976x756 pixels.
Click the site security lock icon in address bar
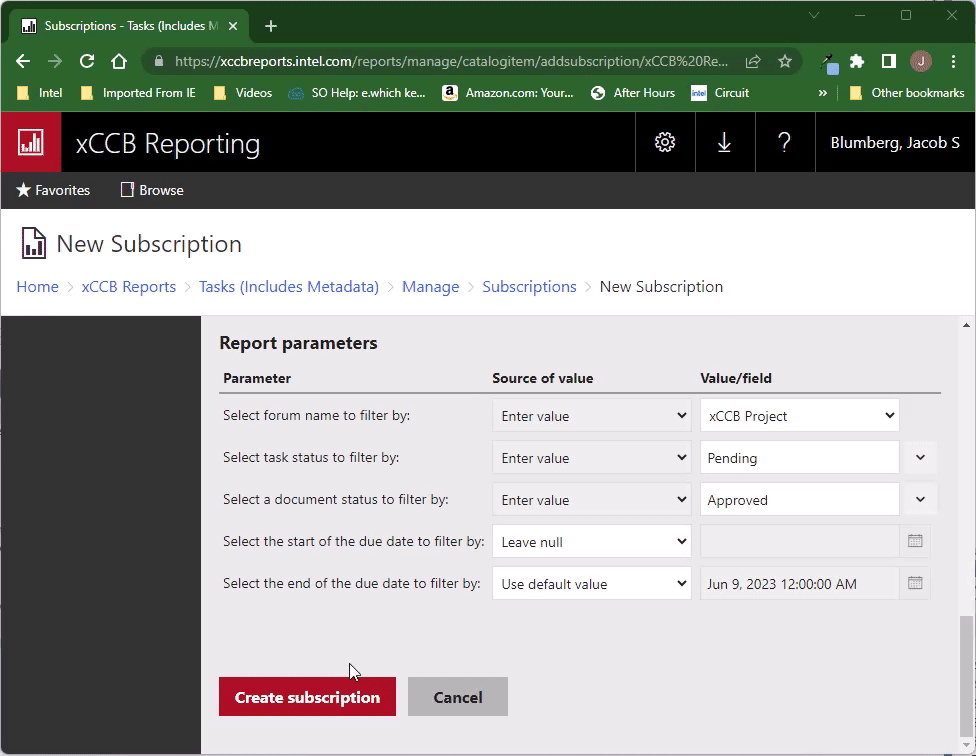pos(159,61)
